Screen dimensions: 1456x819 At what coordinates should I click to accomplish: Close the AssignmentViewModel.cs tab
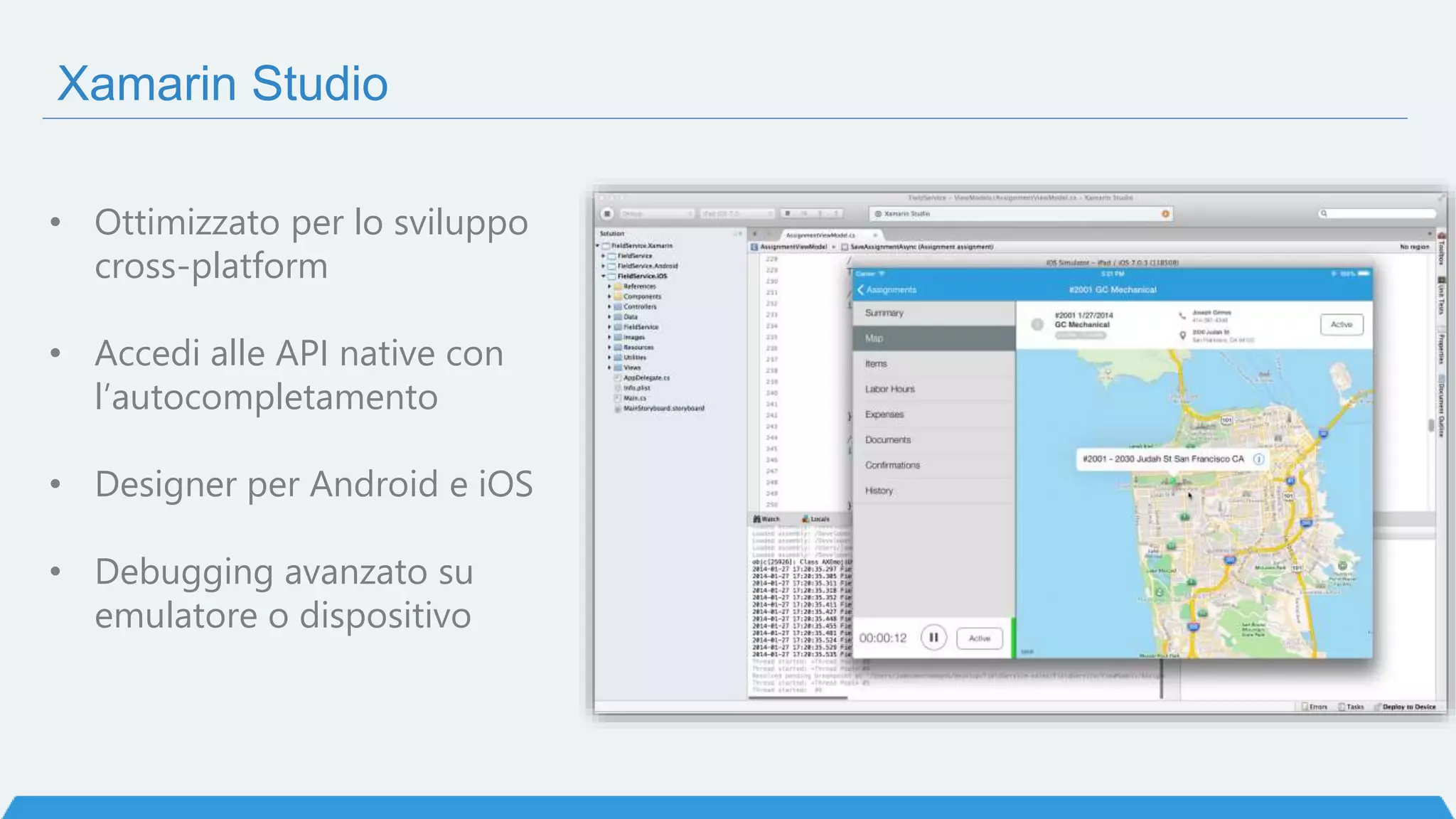tap(875, 235)
